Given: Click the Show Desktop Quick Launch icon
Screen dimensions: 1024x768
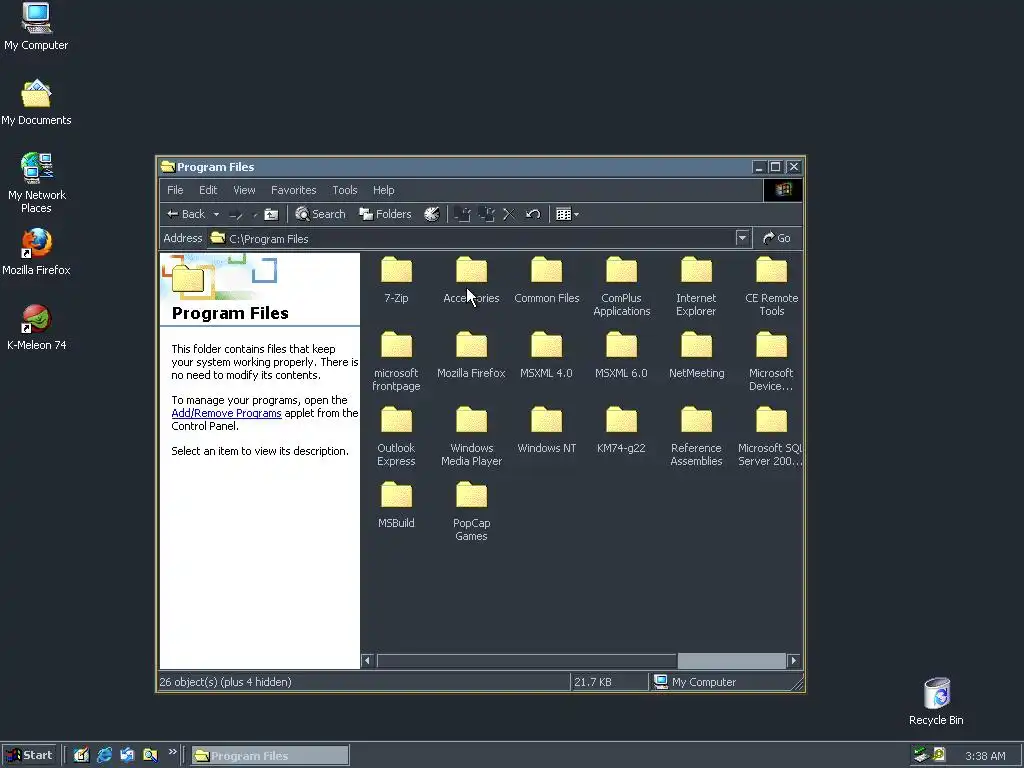Looking at the screenshot, I should click(x=81, y=756).
